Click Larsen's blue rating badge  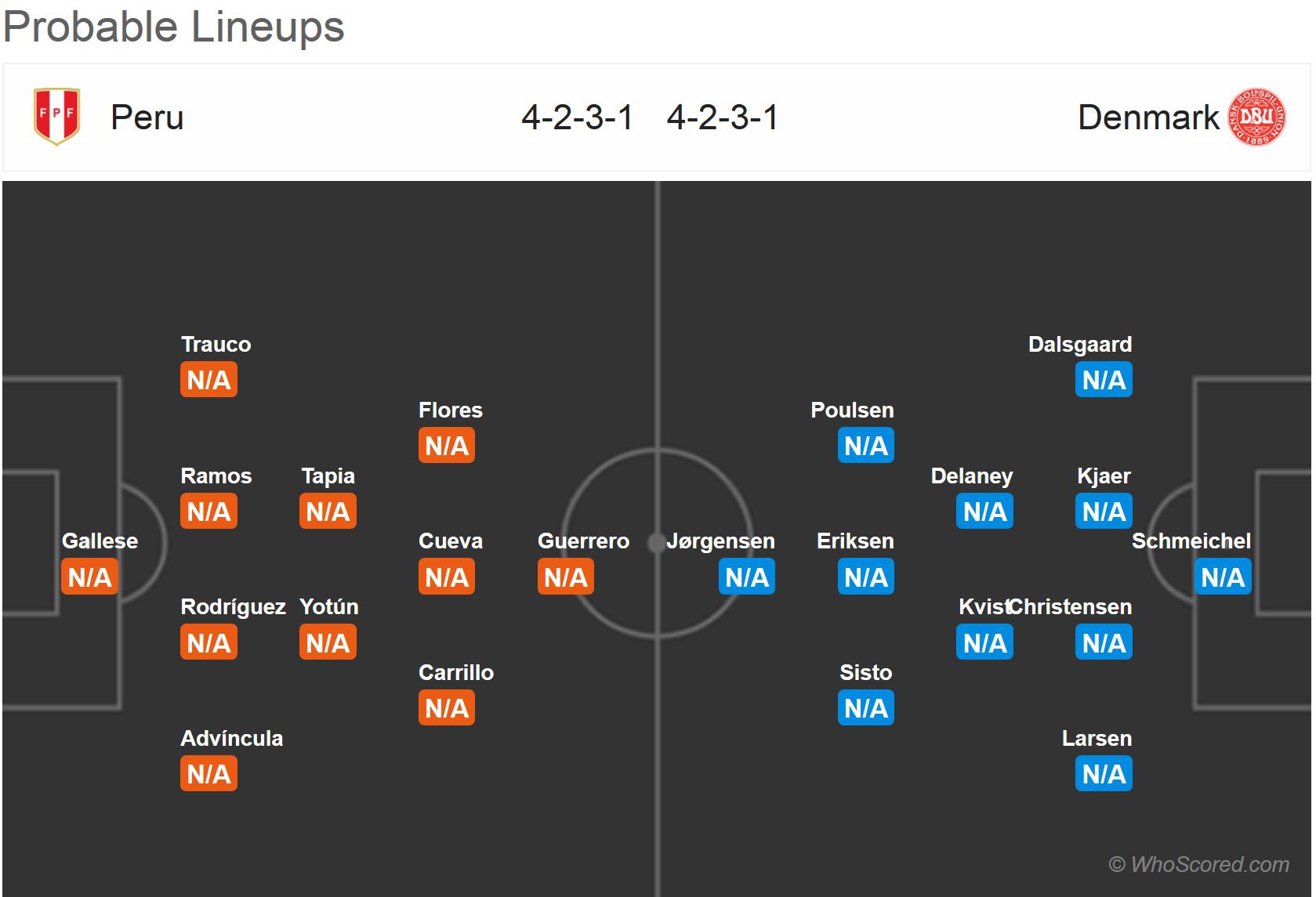click(1104, 774)
